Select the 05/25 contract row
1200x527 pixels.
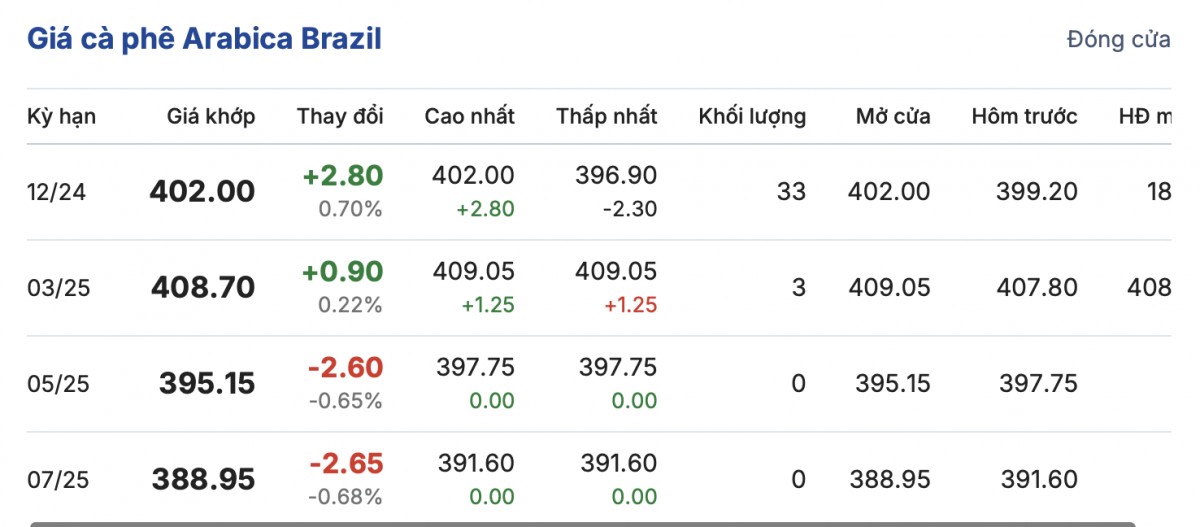[58, 384]
